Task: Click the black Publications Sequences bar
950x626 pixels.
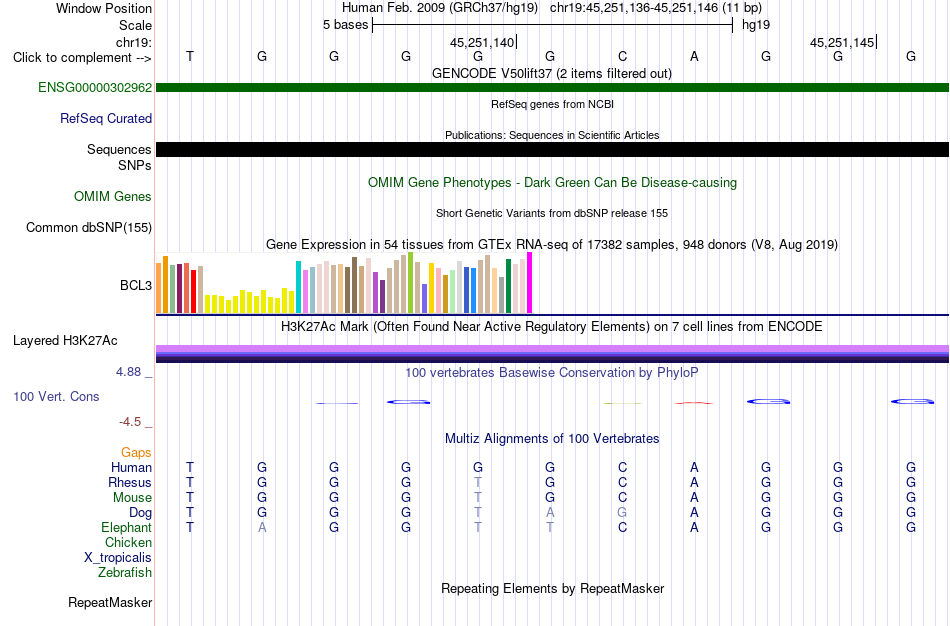Action: click(x=552, y=150)
